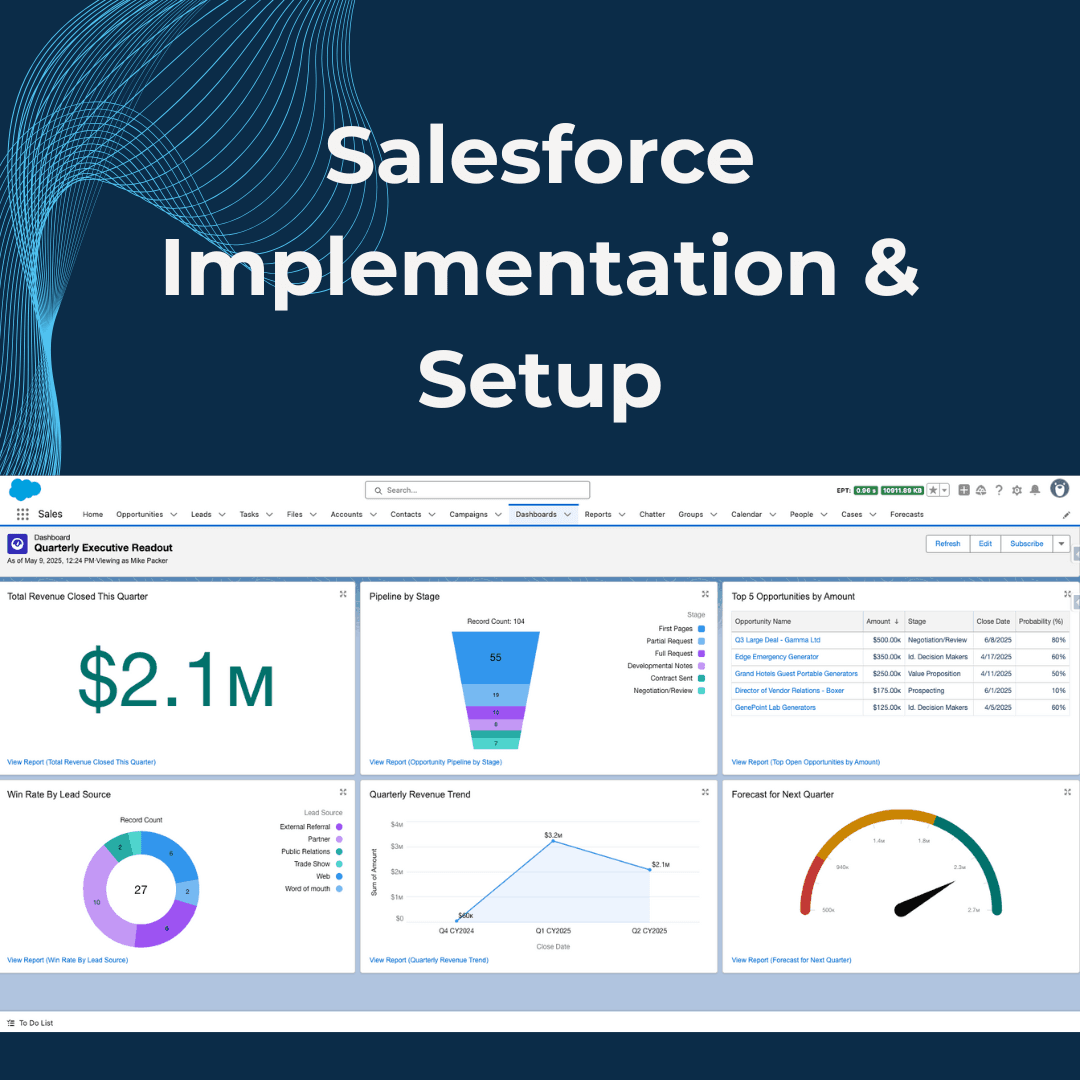Open the App Launcher grid

(x=22, y=513)
